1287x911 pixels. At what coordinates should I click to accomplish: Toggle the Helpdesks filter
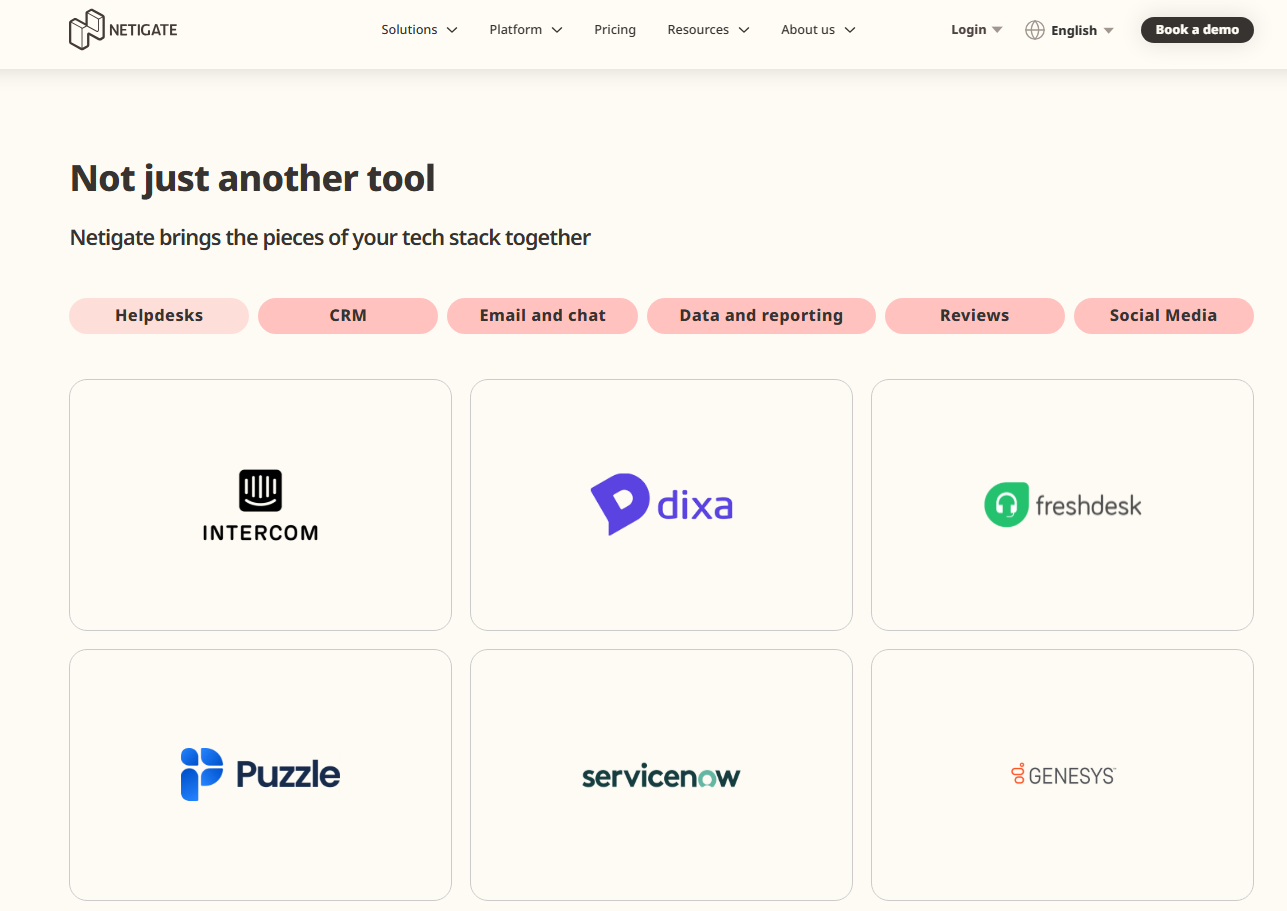pyautogui.click(x=158, y=315)
